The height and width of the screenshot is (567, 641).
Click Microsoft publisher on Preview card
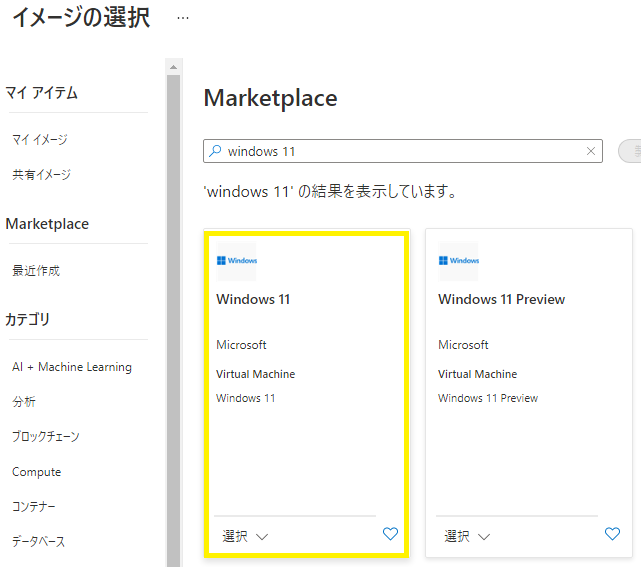tap(463, 345)
